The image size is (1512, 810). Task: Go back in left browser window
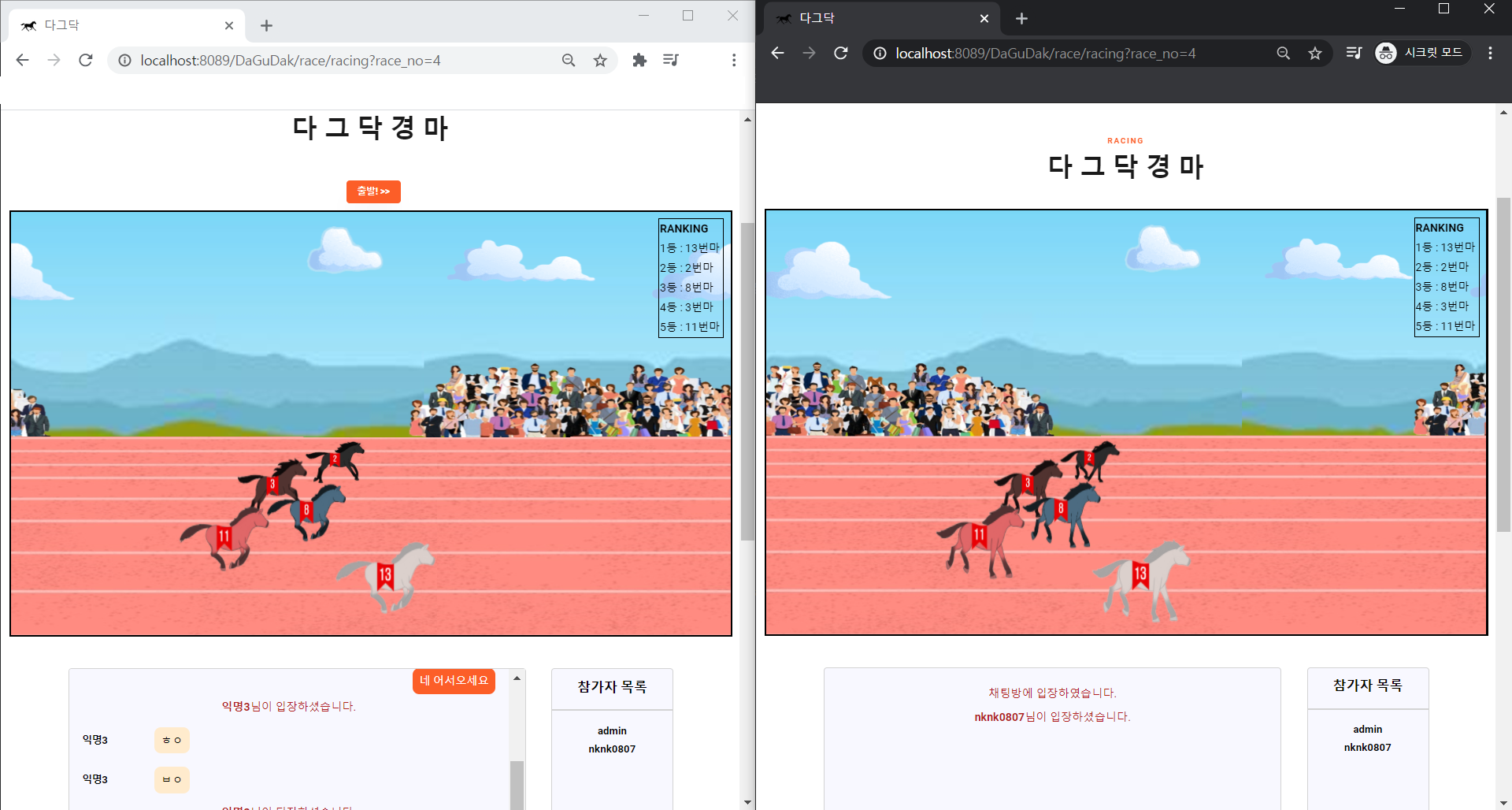23,60
